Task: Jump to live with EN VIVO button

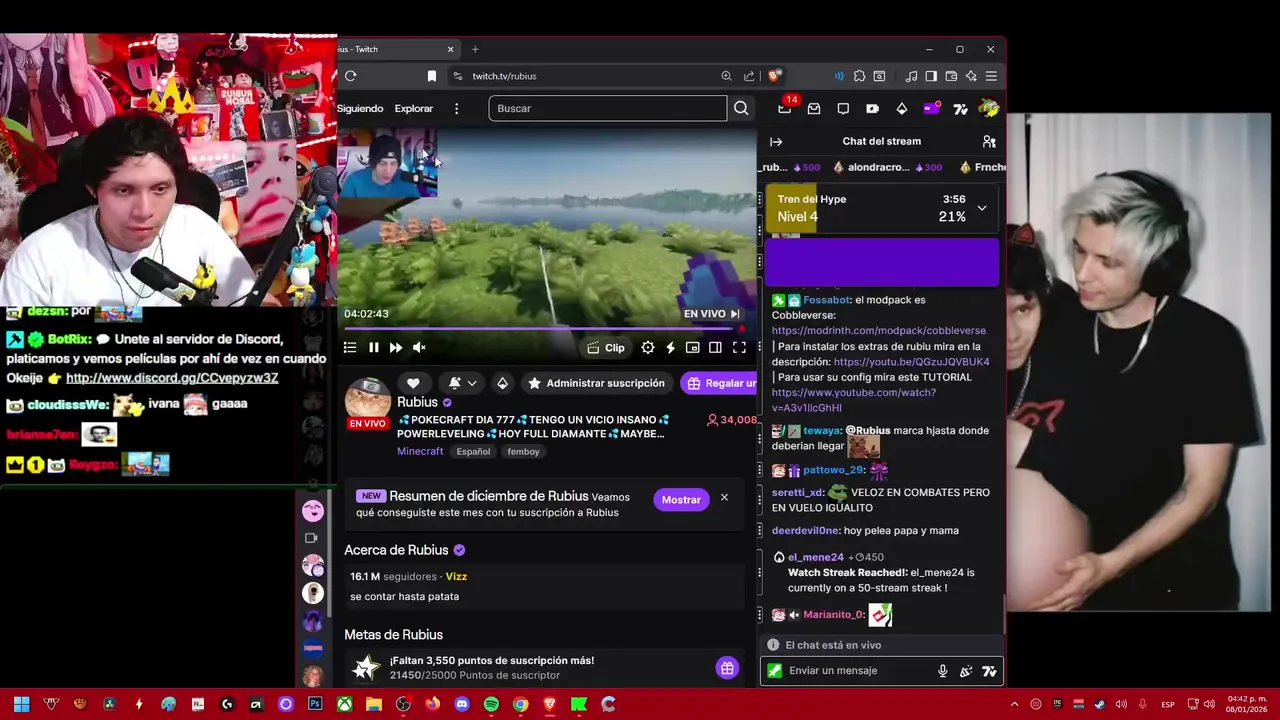Action: tap(713, 313)
